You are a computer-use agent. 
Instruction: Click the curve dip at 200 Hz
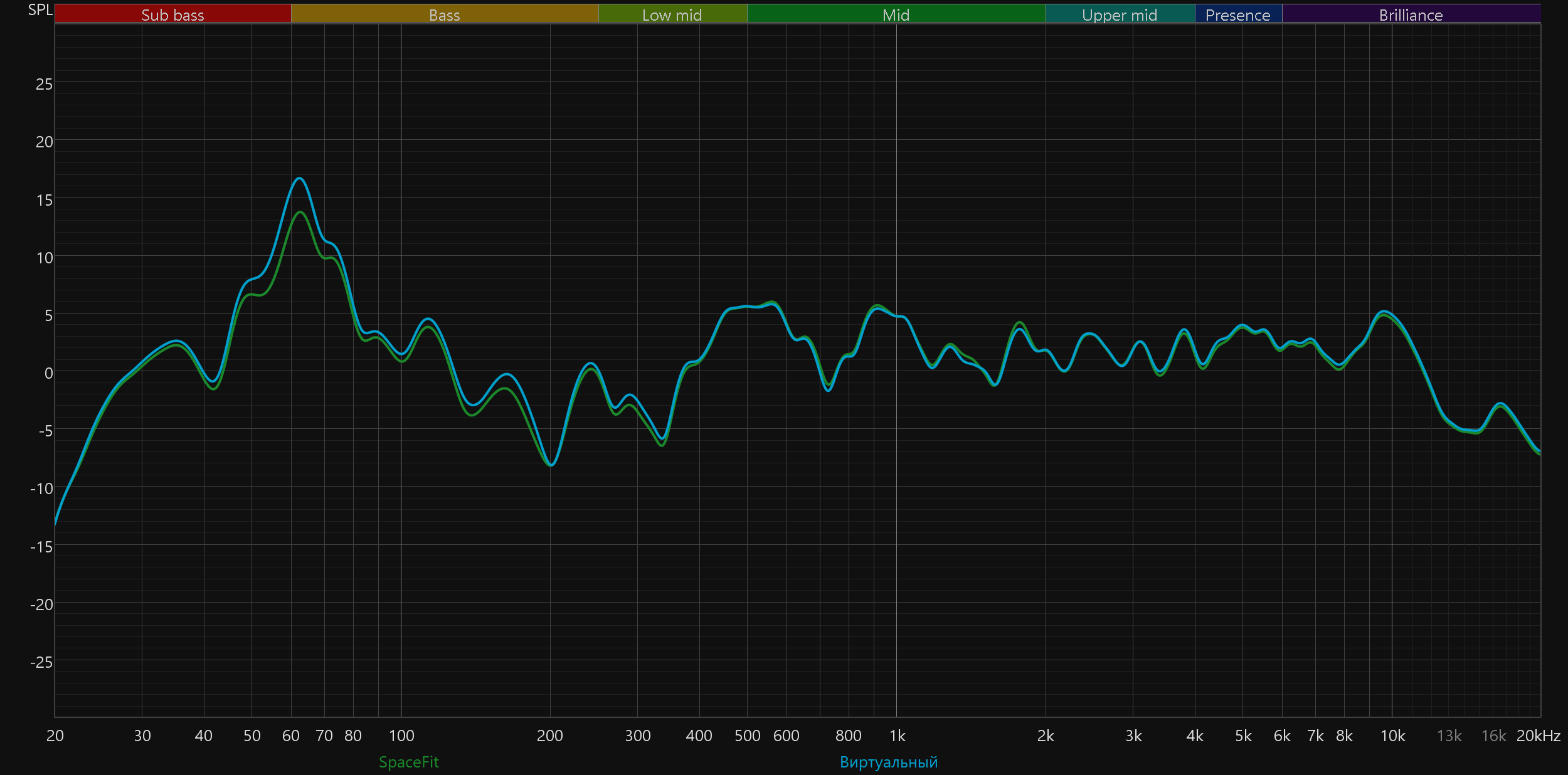pos(551,465)
